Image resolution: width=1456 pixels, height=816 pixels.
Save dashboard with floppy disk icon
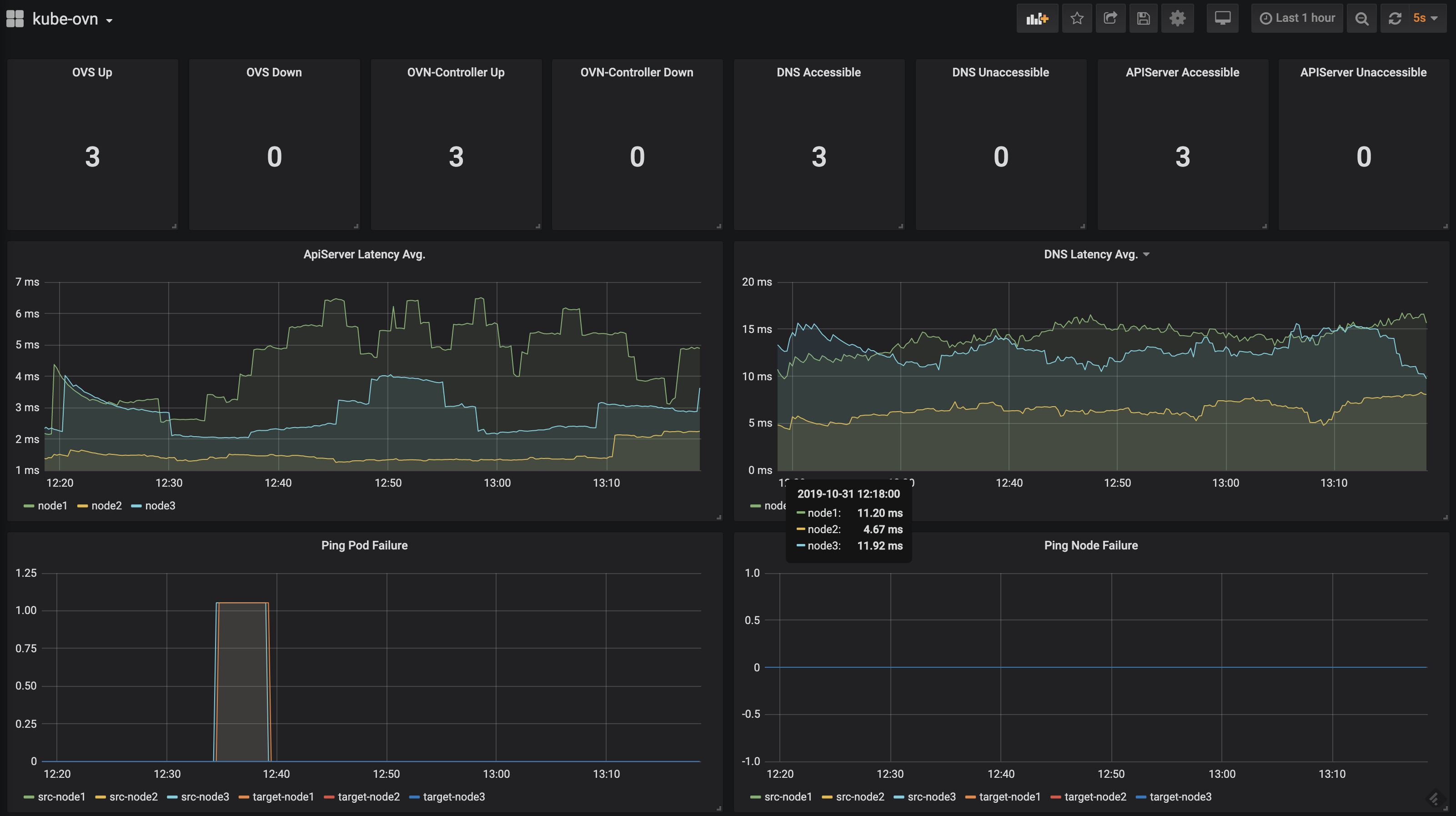click(1144, 19)
